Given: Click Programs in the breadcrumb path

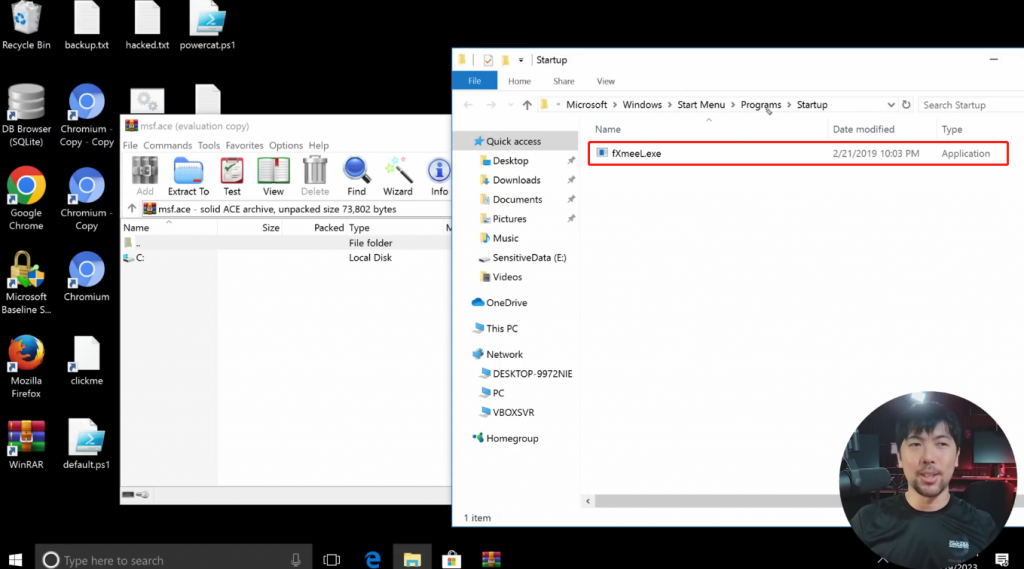Looking at the screenshot, I should click(x=761, y=105).
